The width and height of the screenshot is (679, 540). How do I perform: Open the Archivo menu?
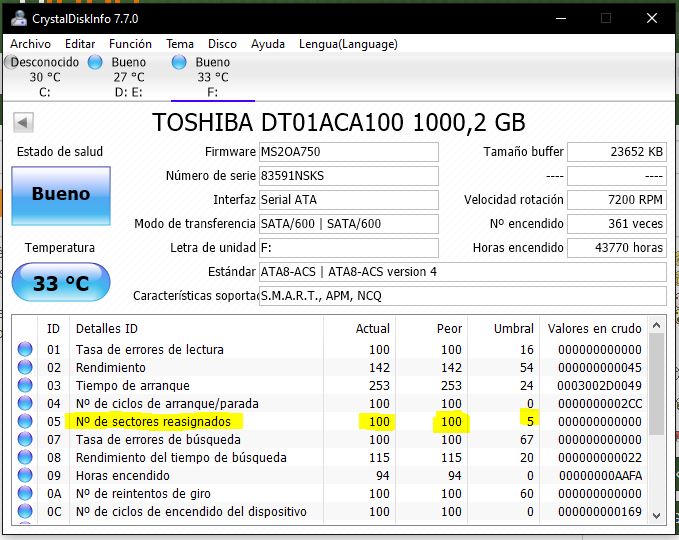[x=30, y=44]
